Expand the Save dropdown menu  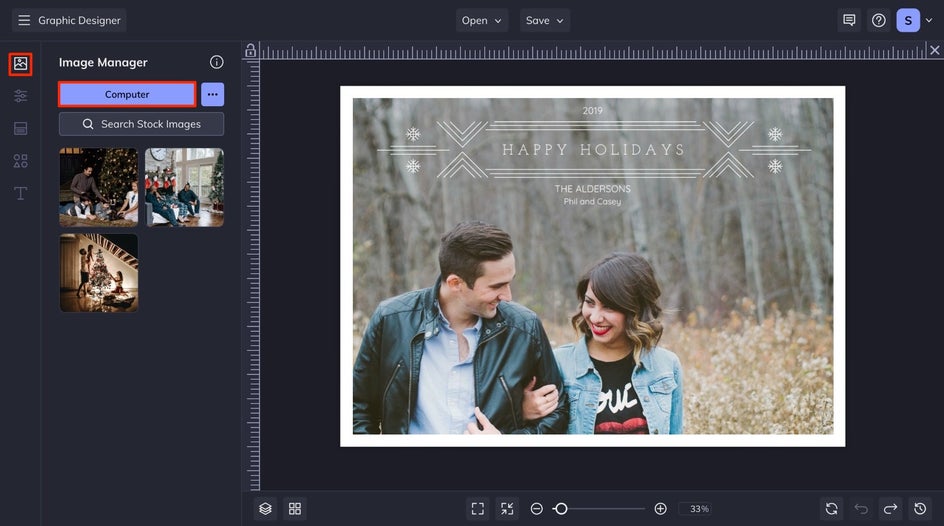click(545, 20)
